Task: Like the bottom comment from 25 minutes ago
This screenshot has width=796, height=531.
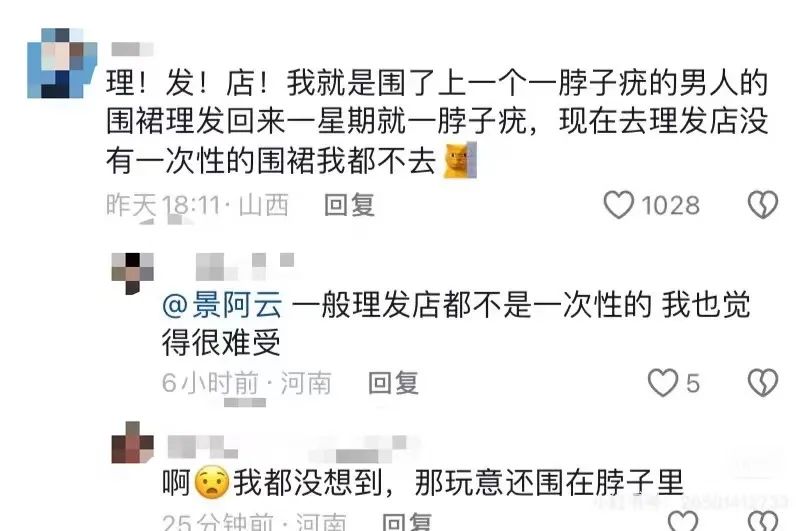Action: [682, 521]
